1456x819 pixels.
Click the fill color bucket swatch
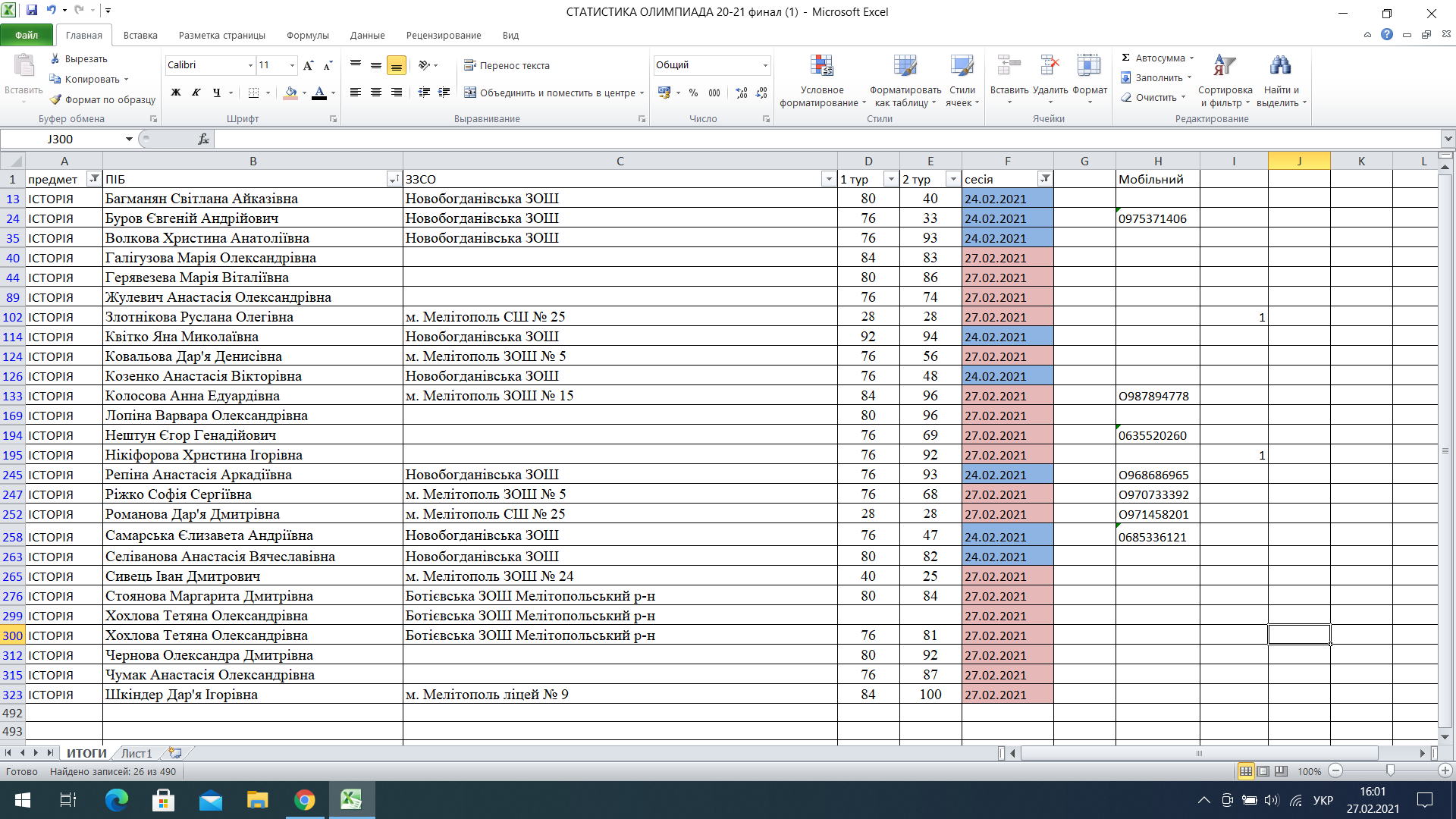(x=290, y=93)
